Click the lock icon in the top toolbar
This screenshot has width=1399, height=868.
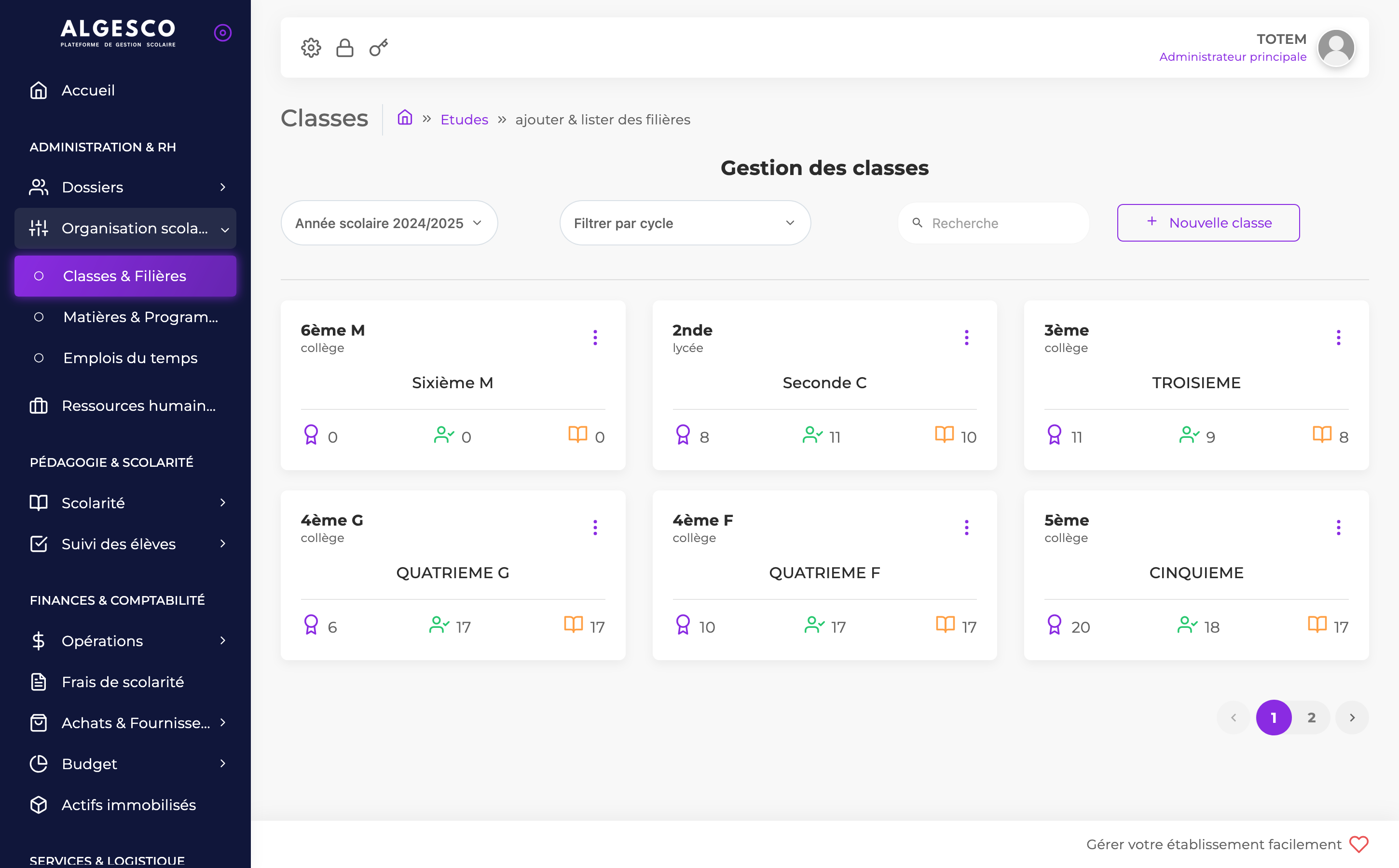point(344,48)
